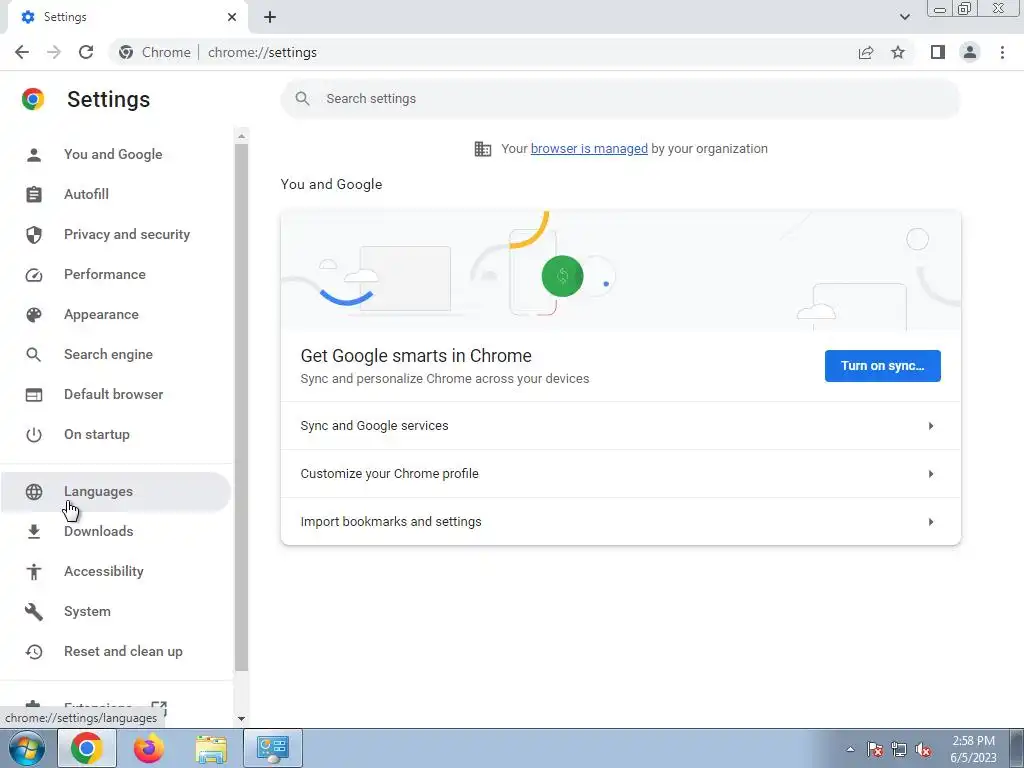This screenshot has height=768, width=1024.
Task: Bookmark this page with the star icon
Action: point(898,52)
